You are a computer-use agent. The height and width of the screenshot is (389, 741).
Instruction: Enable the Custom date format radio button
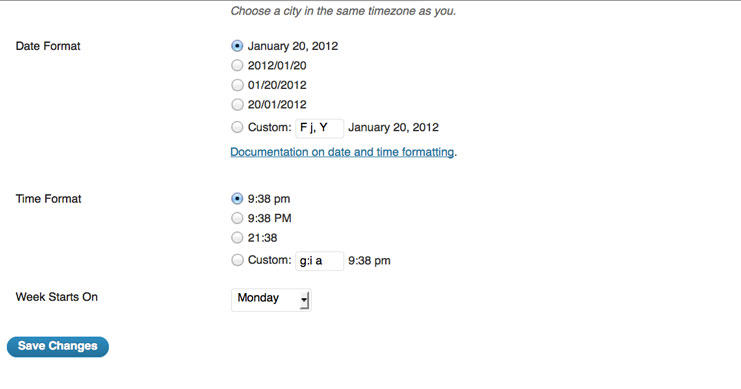(x=237, y=127)
